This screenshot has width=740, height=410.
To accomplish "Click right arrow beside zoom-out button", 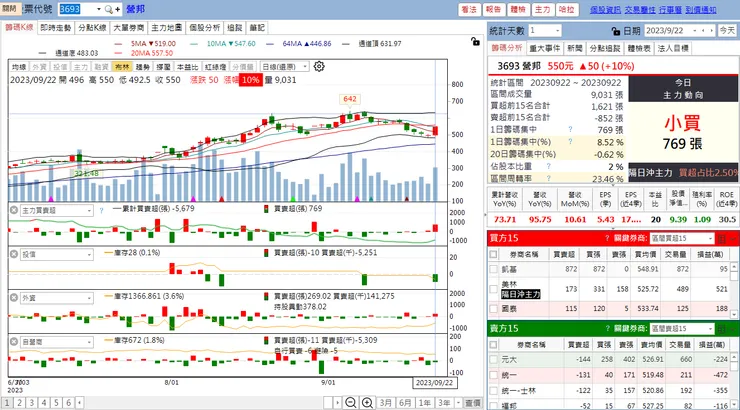I will [x=337, y=402].
